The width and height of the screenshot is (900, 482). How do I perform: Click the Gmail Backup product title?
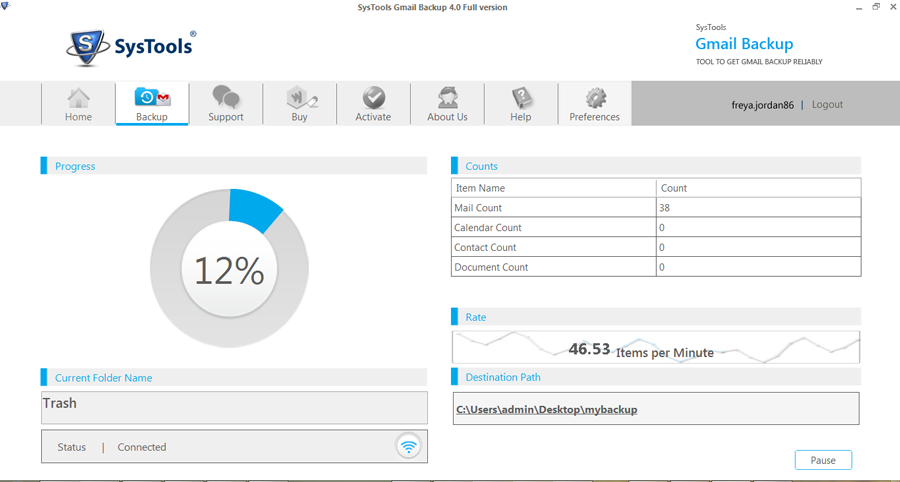(x=744, y=44)
